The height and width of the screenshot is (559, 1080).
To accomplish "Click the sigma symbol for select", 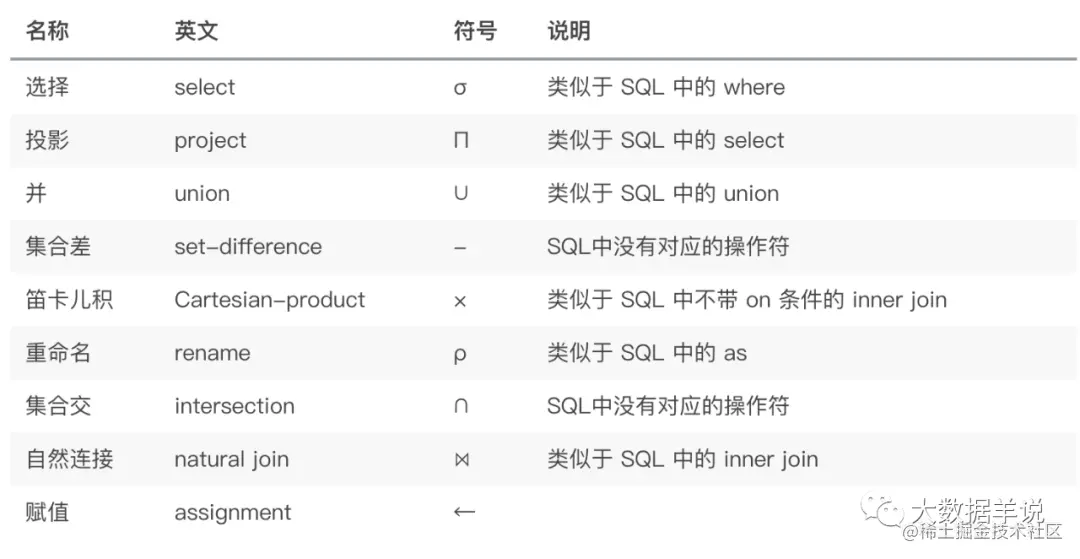I will [460, 88].
